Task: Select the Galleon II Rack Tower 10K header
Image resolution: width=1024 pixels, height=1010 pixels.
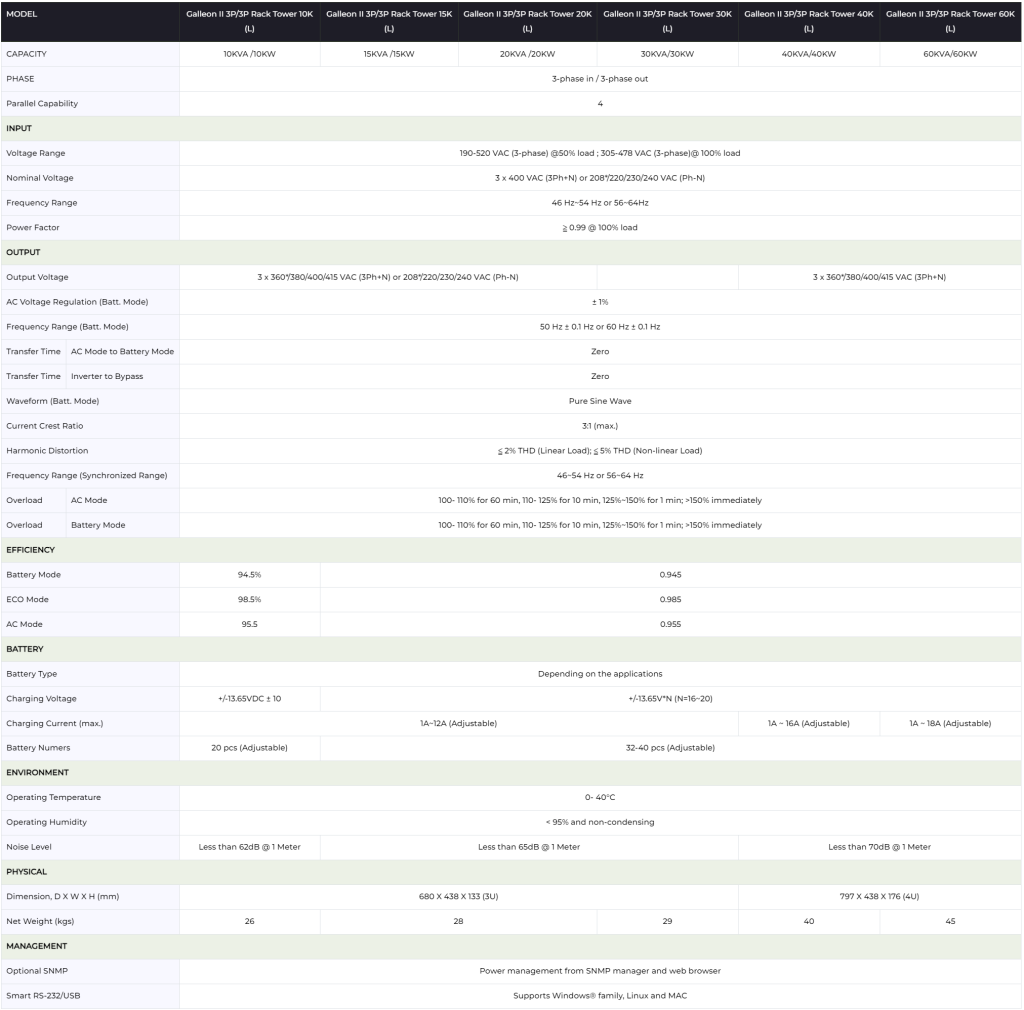Action: point(249,22)
